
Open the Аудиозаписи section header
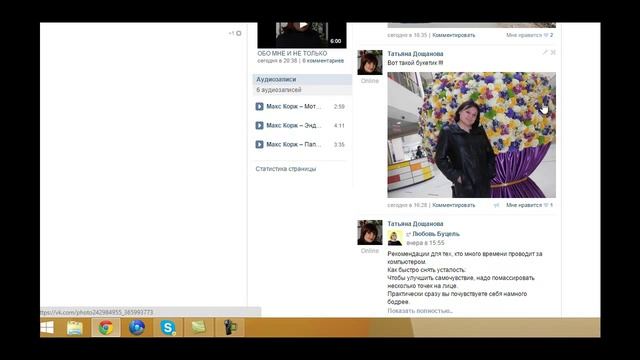pos(302,79)
